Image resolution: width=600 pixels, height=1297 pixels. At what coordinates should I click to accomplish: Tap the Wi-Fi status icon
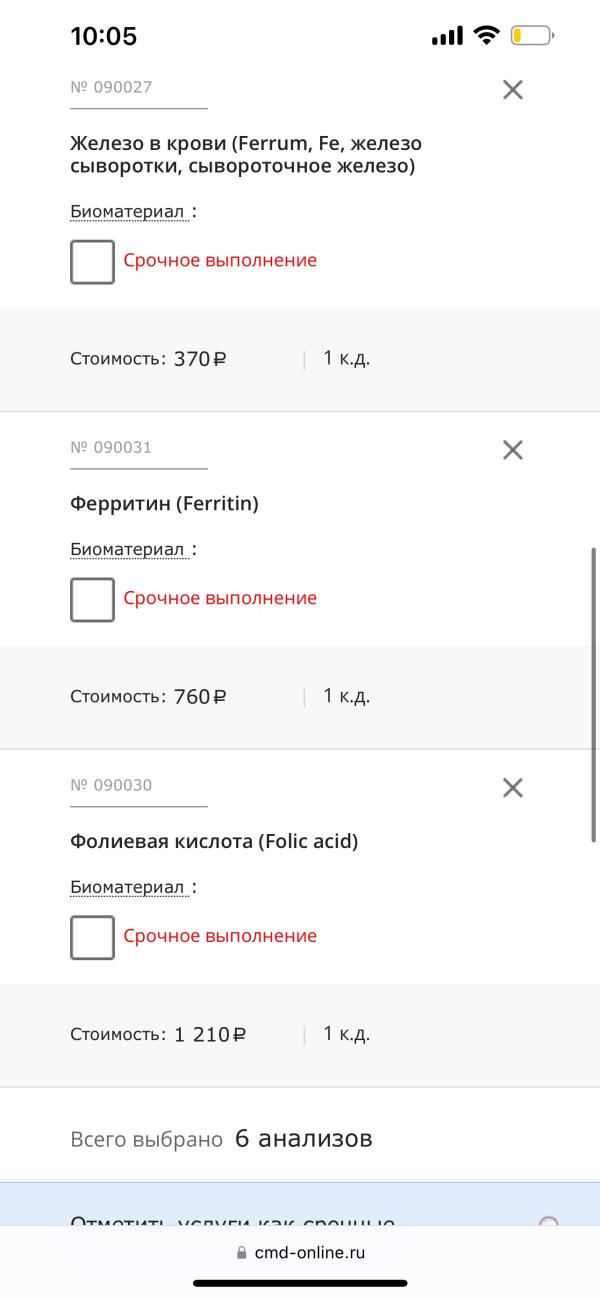pos(487,37)
